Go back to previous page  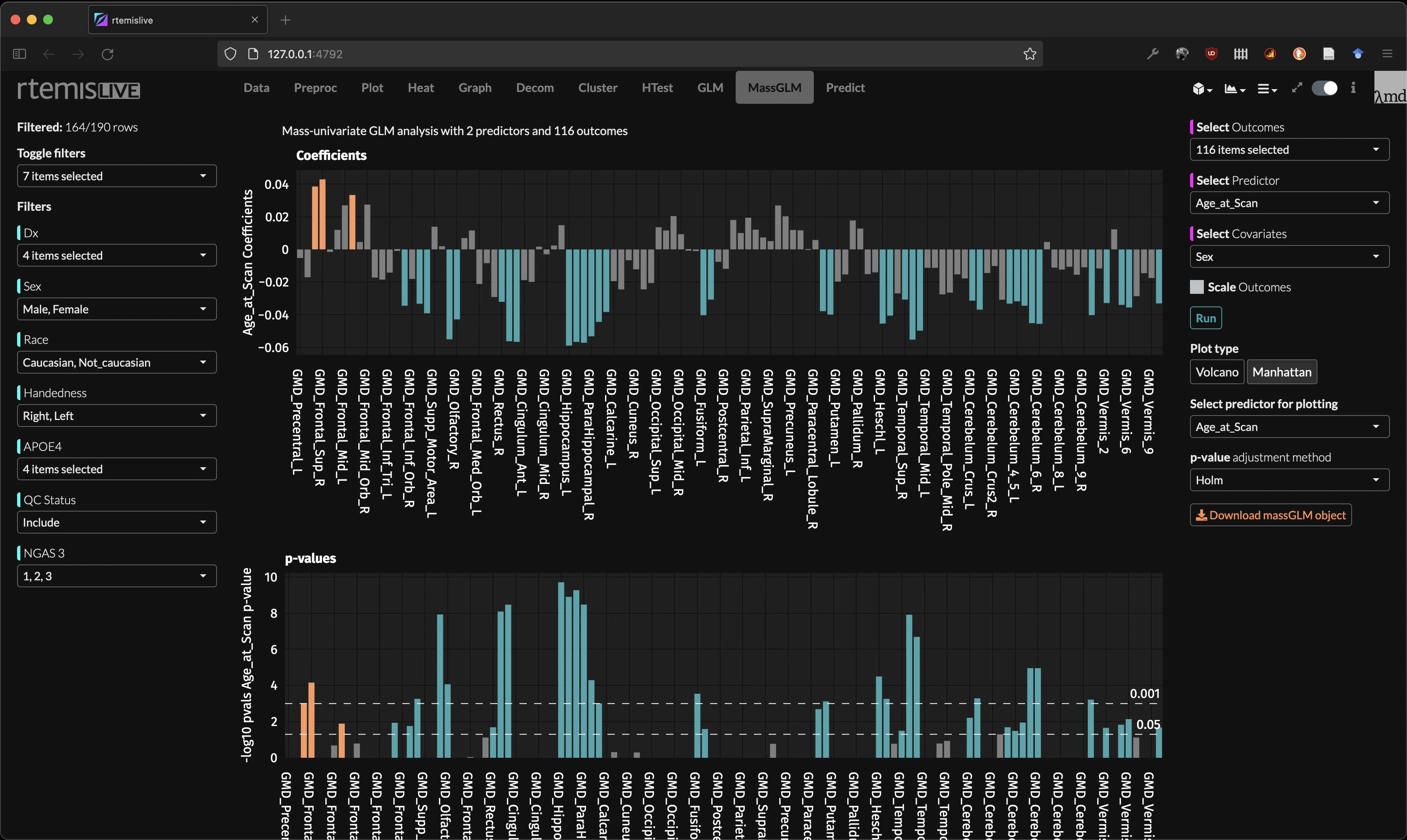pos(49,54)
